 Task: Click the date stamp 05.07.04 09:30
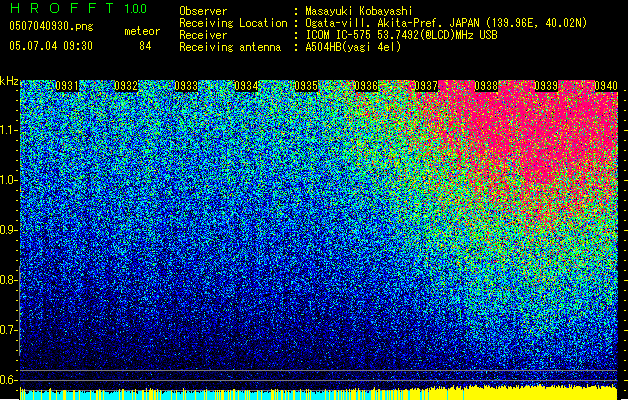(x=51, y=46)
